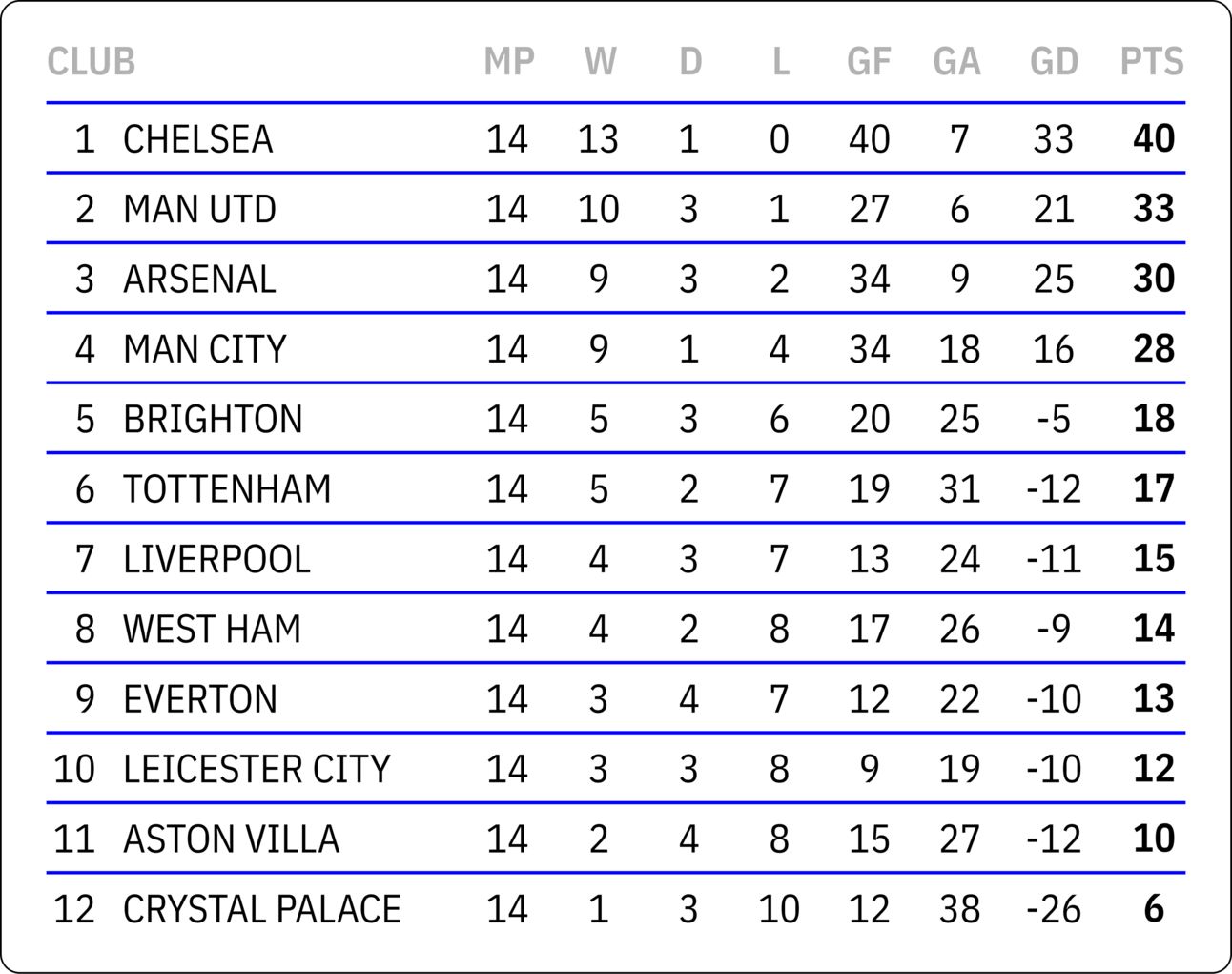Click Crystal Palace's -26 goal difference
1232x974 pixels.
pos(1054,909)
